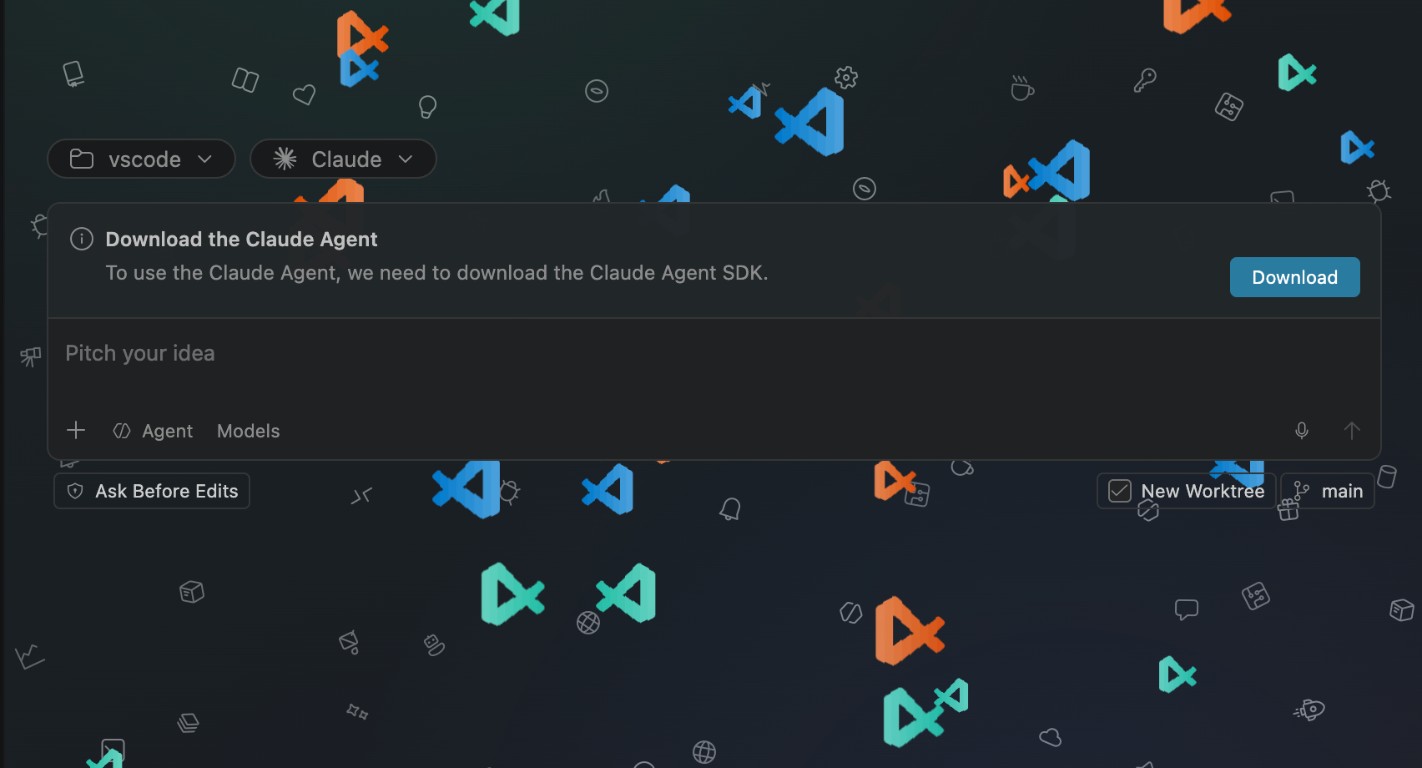Open the vscode folder dropdown
The height and width of the screenshot is (768, 1422).
coord(141,159)
